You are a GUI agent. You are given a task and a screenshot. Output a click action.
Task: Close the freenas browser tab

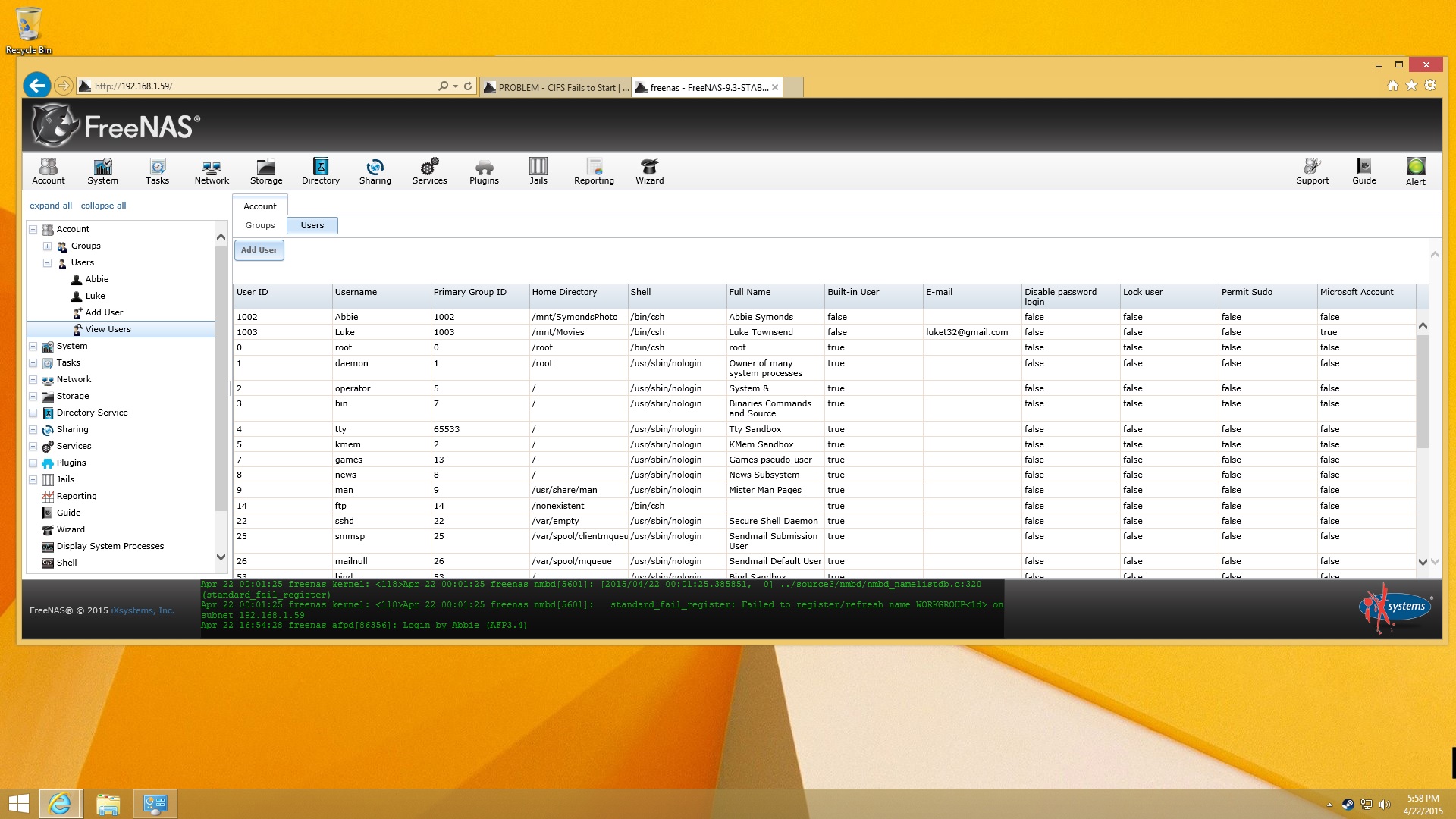[775, 87]
